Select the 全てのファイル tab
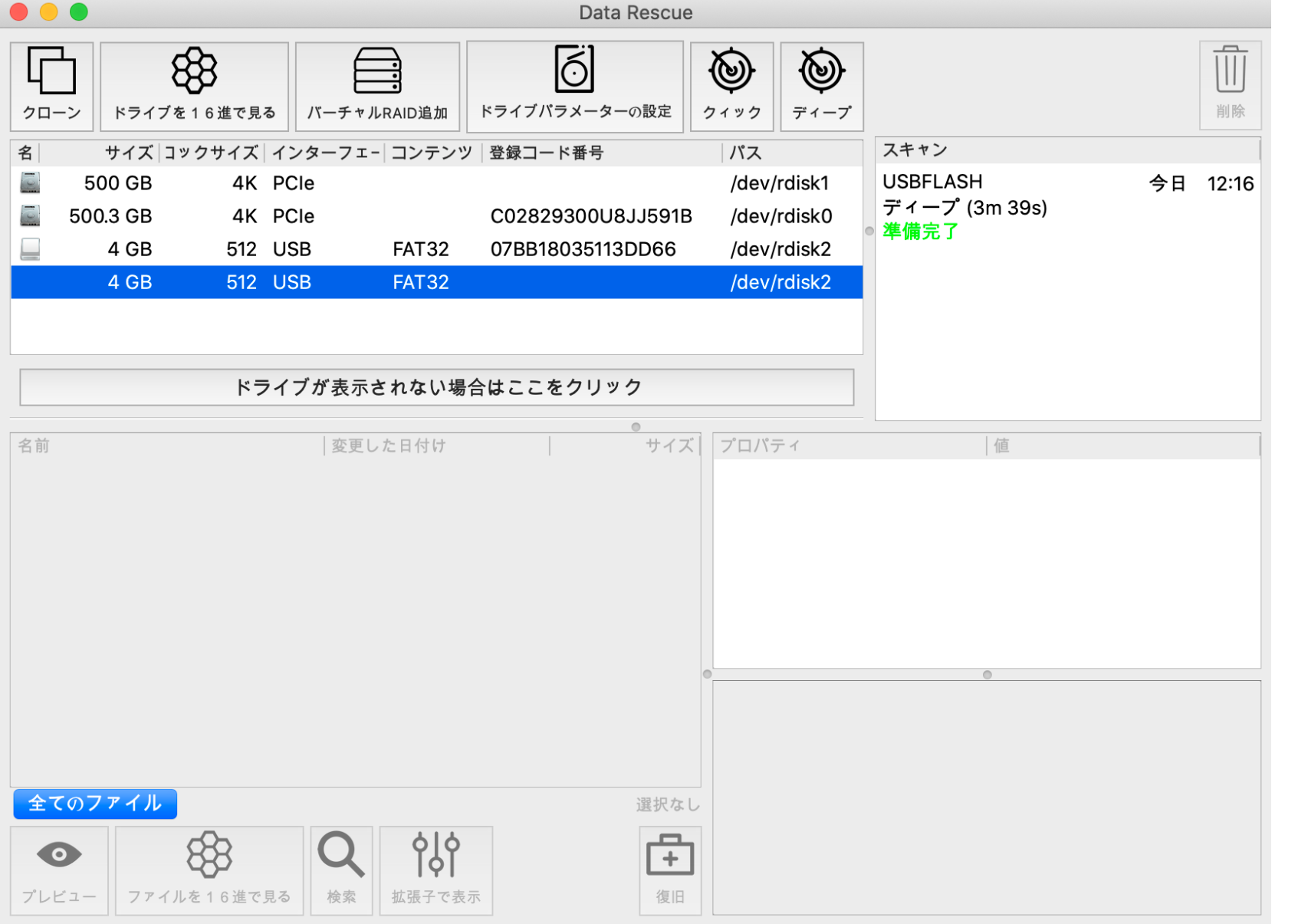This screenshot has width=1298, height=924. [95, 804]
